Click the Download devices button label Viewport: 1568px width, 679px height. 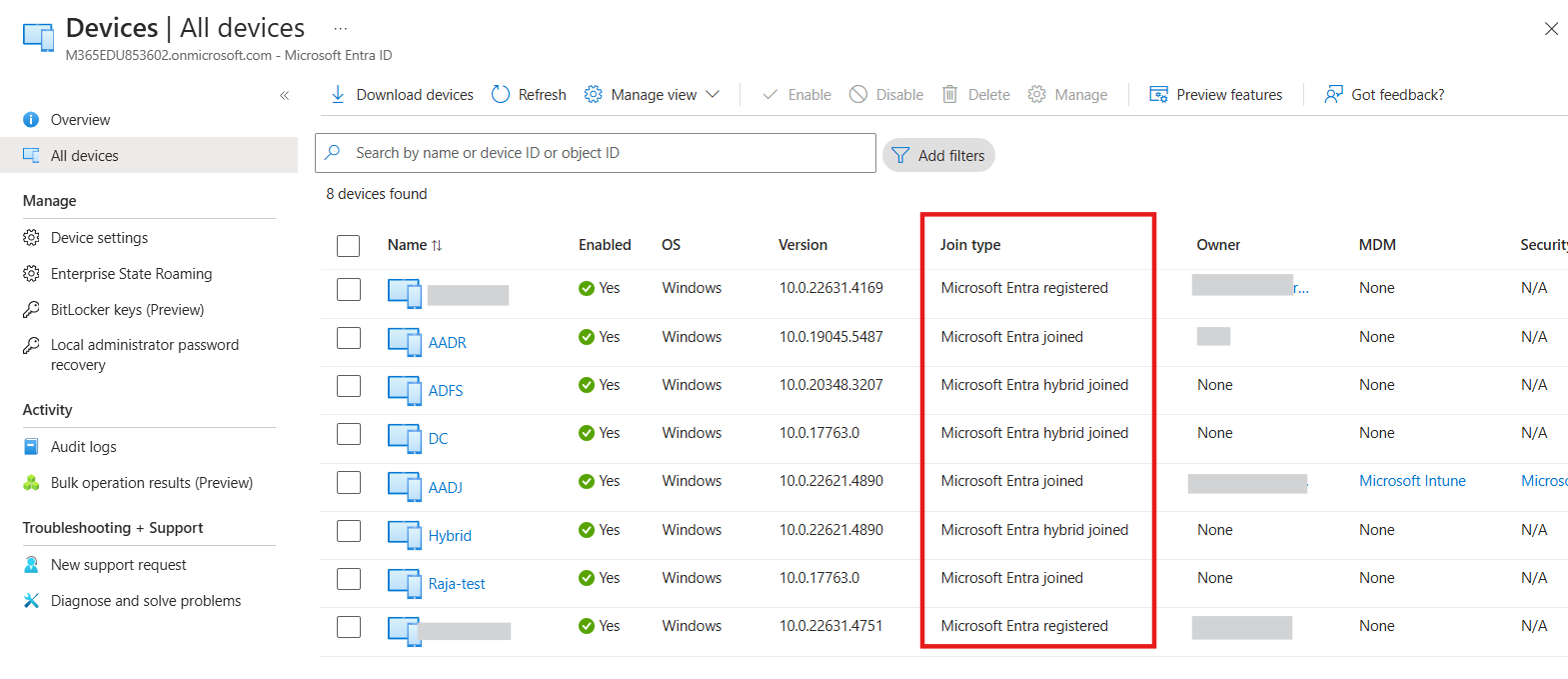click(415, 94)
